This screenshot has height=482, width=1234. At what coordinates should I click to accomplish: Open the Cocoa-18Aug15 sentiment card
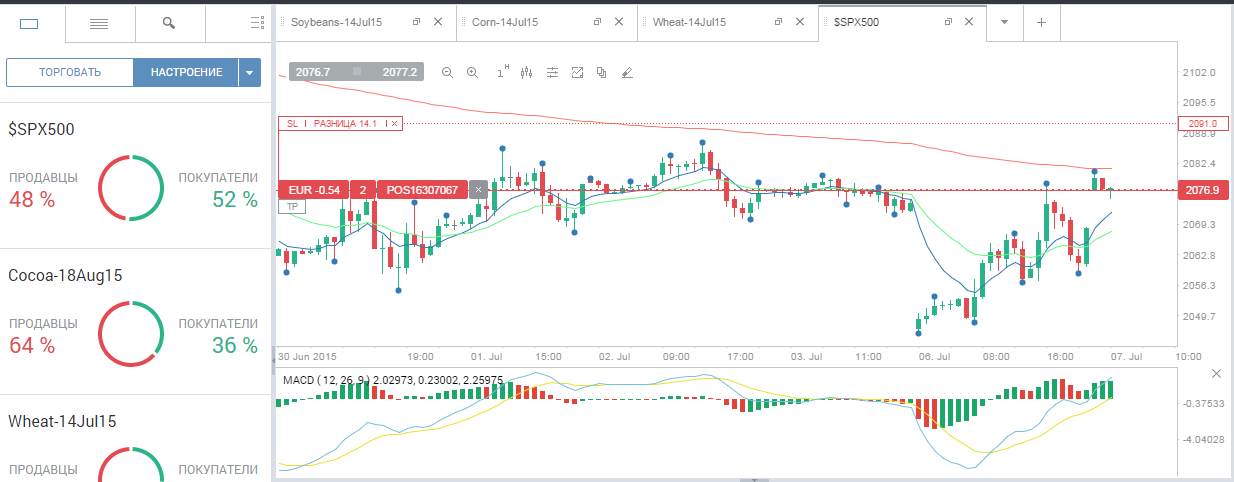point(135,321)
